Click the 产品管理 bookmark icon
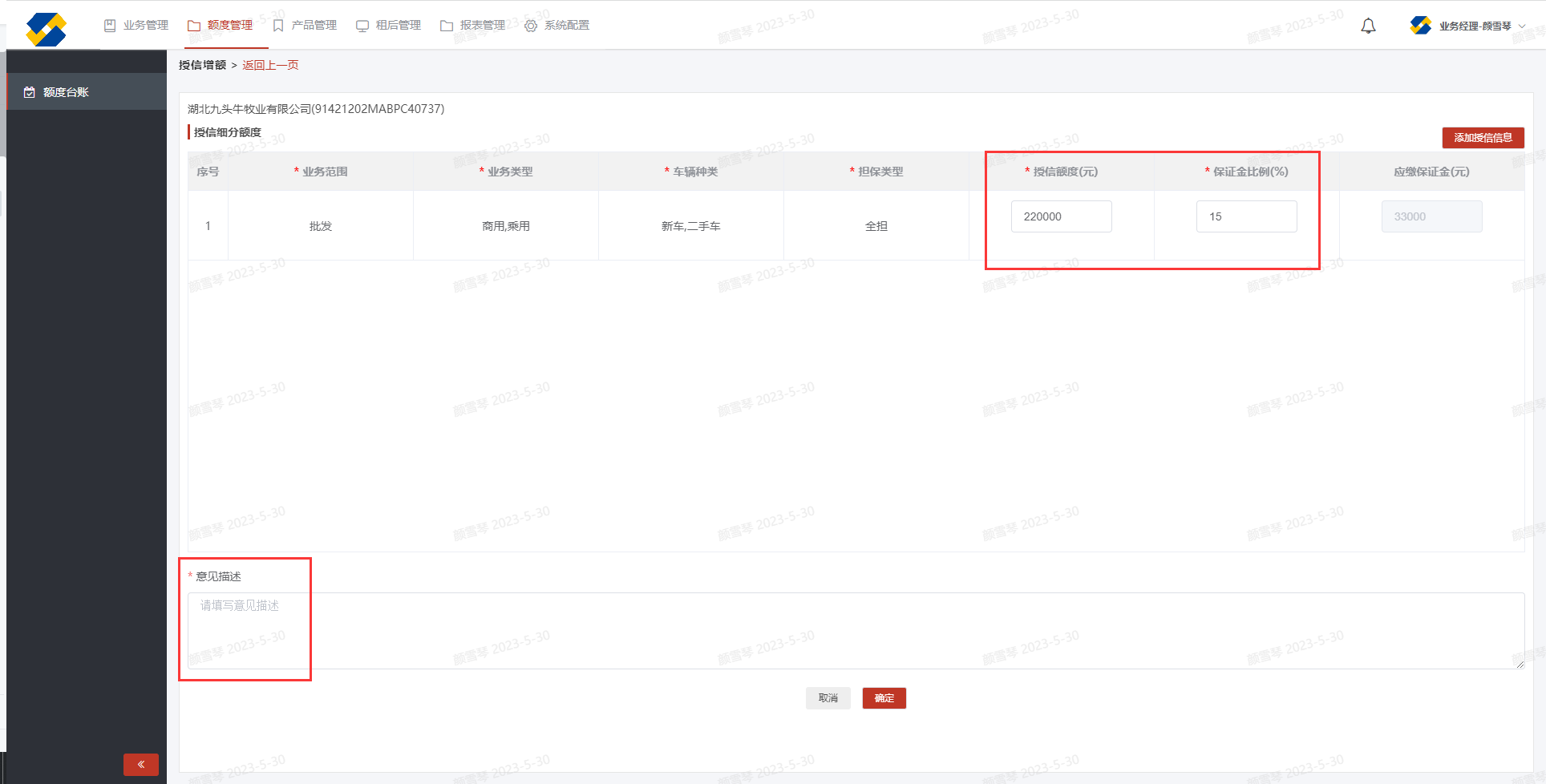This screenshot has height=784, width=1546. click(278, 26)
